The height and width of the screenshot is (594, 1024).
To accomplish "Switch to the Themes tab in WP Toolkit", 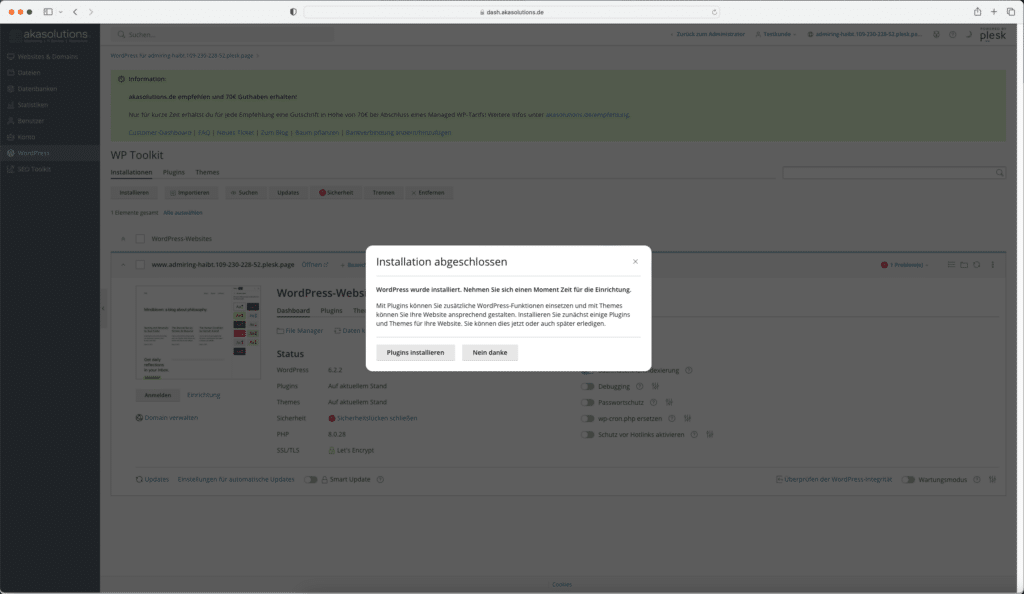I will point(207,173).
